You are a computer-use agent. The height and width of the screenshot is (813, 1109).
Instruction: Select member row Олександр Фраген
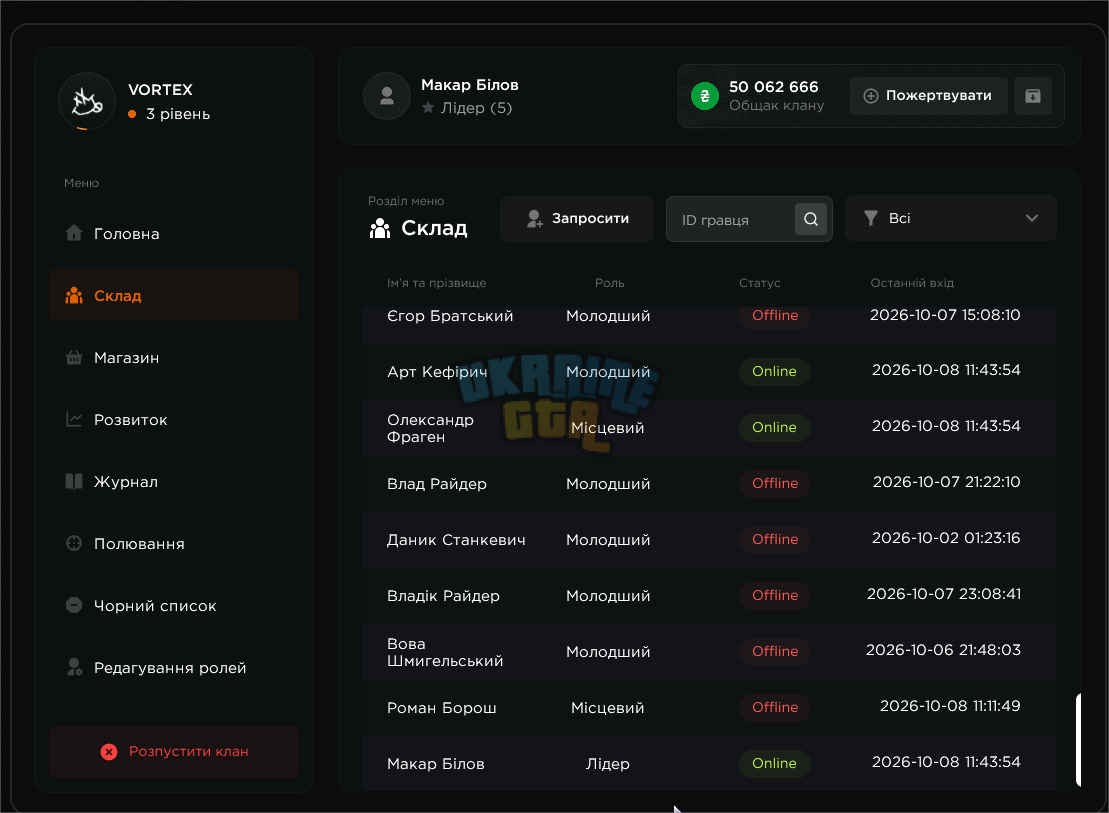coord(709,427)
